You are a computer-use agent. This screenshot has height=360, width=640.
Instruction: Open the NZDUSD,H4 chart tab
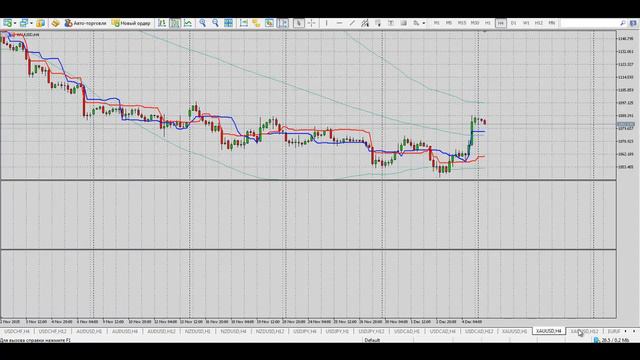[x=233, y=331]
